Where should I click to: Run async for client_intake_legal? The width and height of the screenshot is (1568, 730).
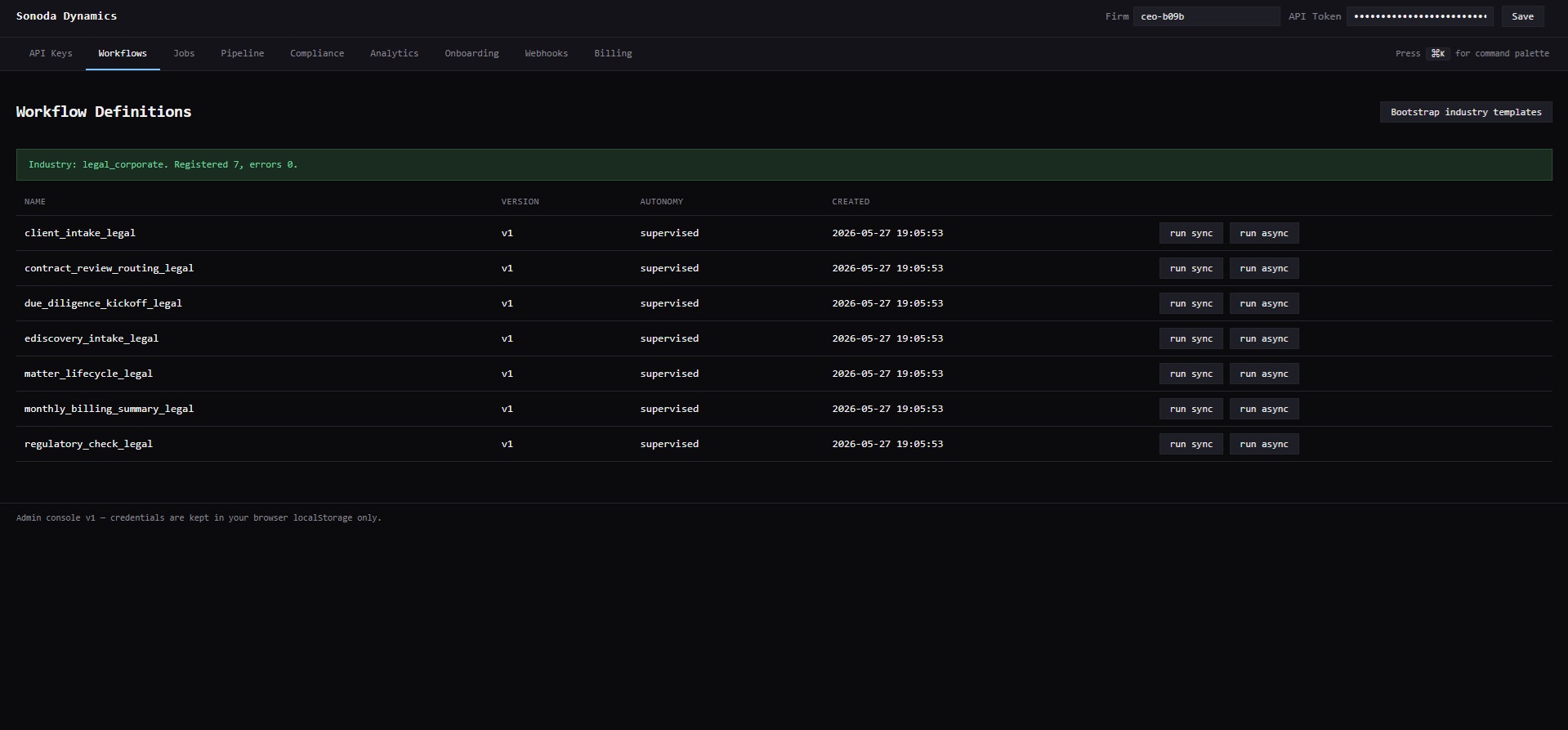pos(1264,233)
